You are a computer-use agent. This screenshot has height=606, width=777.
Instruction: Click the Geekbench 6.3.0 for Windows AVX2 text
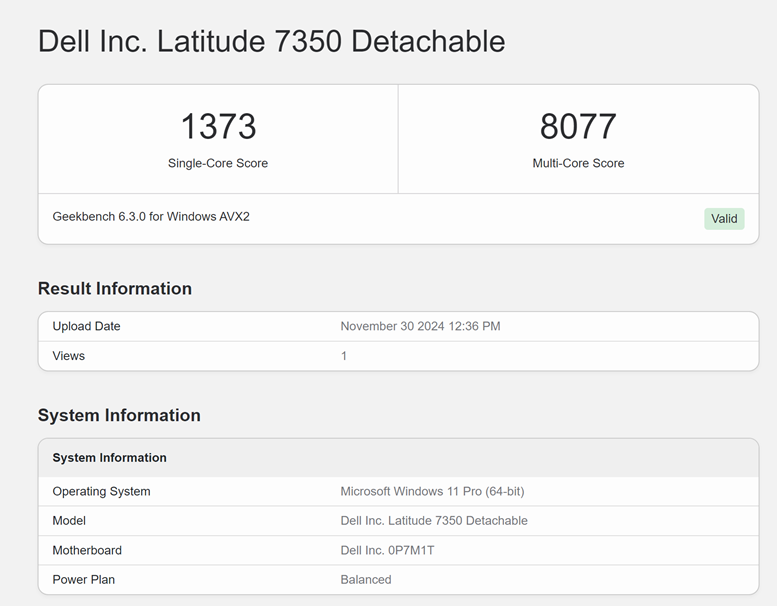tap(151, 216)
